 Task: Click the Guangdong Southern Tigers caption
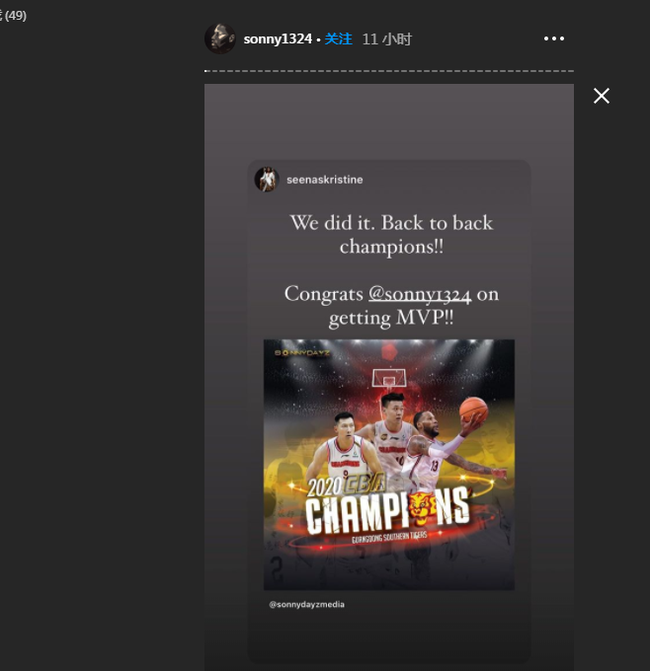[389, 537]
